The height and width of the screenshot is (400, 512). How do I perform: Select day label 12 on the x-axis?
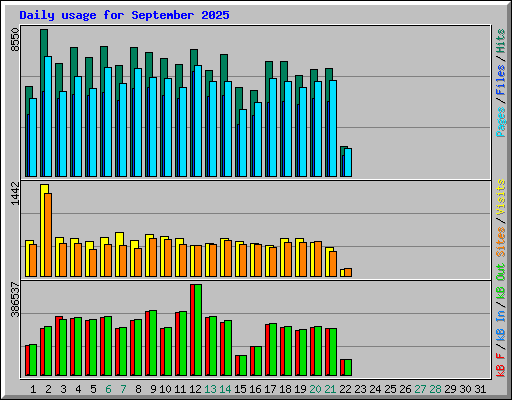pyautogui.click(x=195, y=389)
